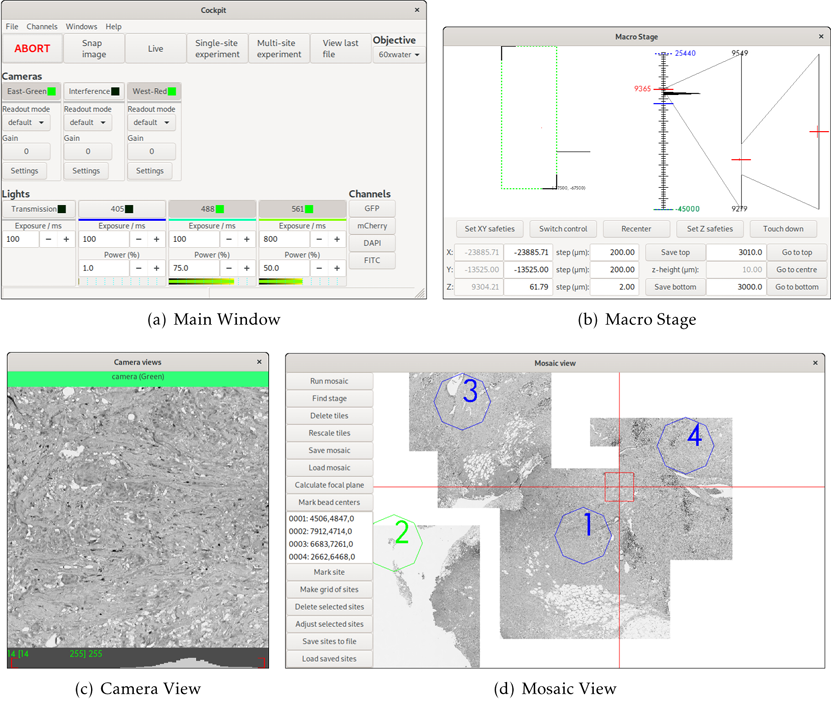Image resolution: width=831 pixels, height=703 pixels.
Task: Recenter the macro stage
Action: [636, 229]
